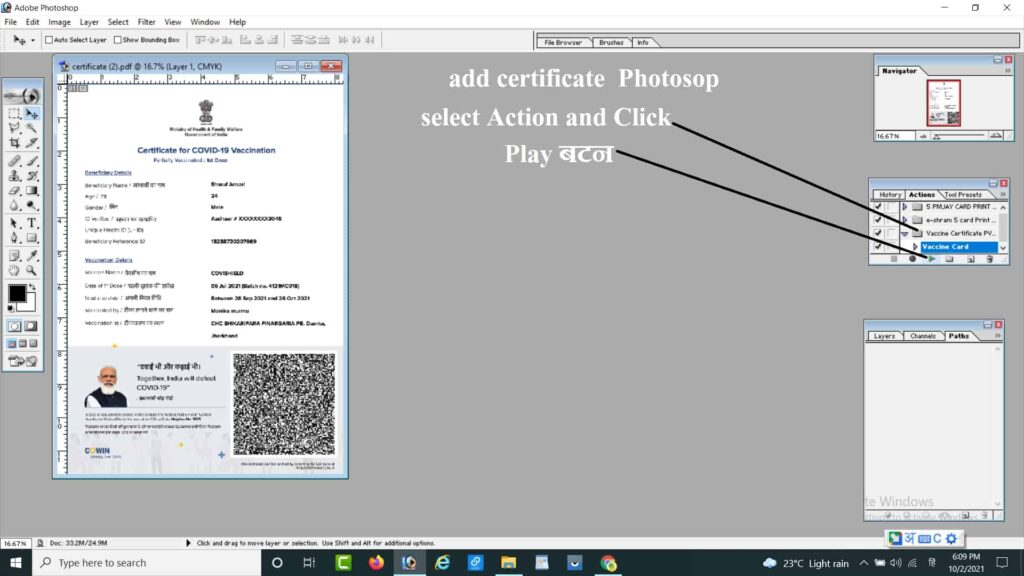Screen dimensions: 1024x576
Task: Select the Rectangular Marquee tool
Action: pos(14,114)
